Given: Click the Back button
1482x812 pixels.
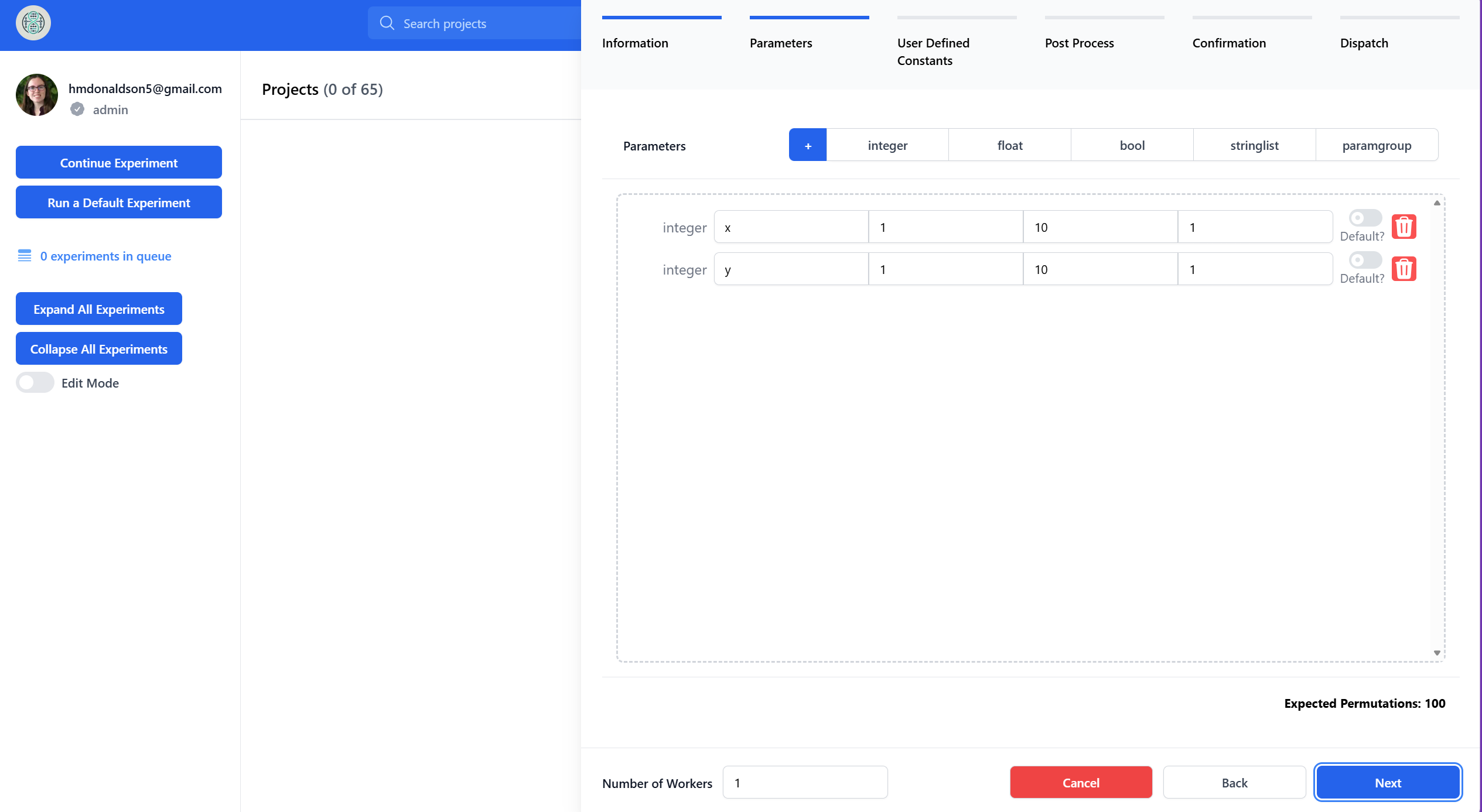Looking at the screenshot, I should (1234, 782).
